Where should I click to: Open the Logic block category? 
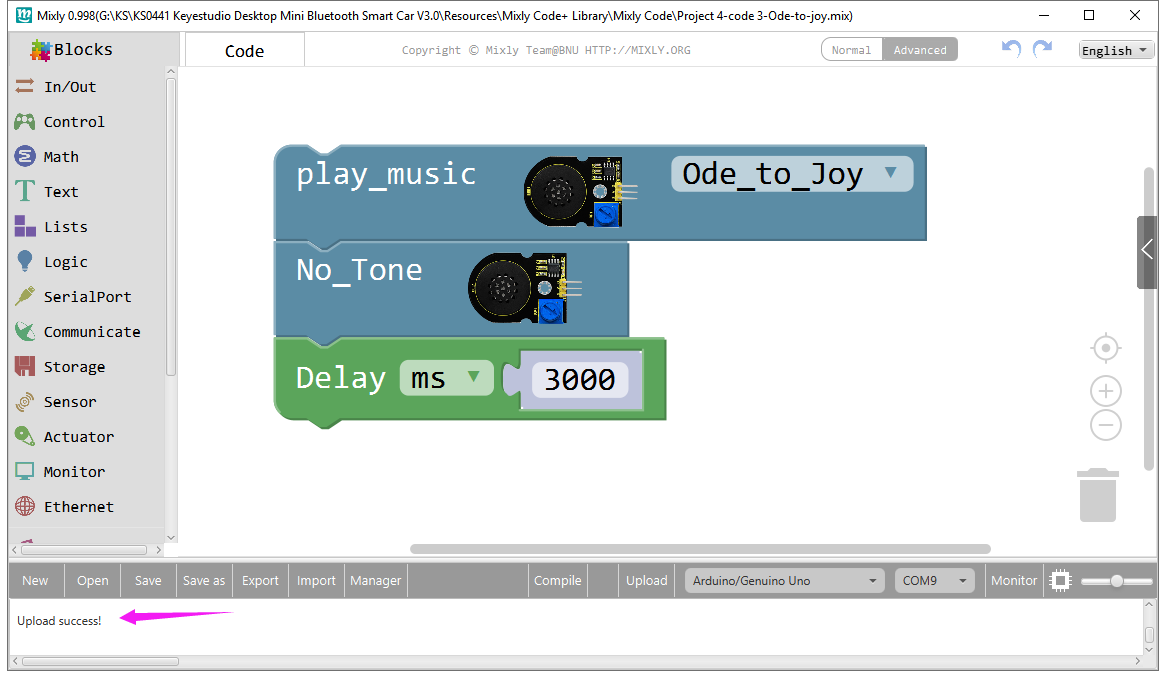click(x=65, y=262)
